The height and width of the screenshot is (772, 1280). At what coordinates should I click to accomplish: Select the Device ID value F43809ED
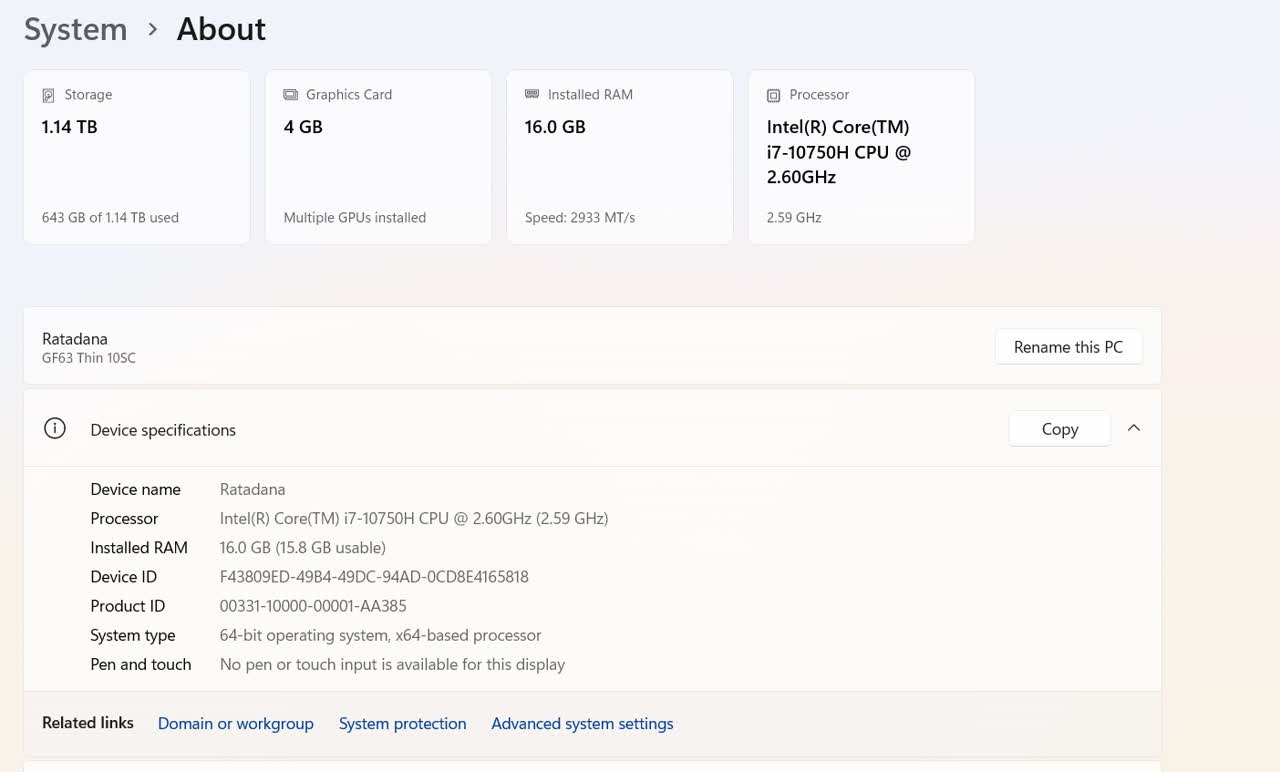(x=374, y=577)
